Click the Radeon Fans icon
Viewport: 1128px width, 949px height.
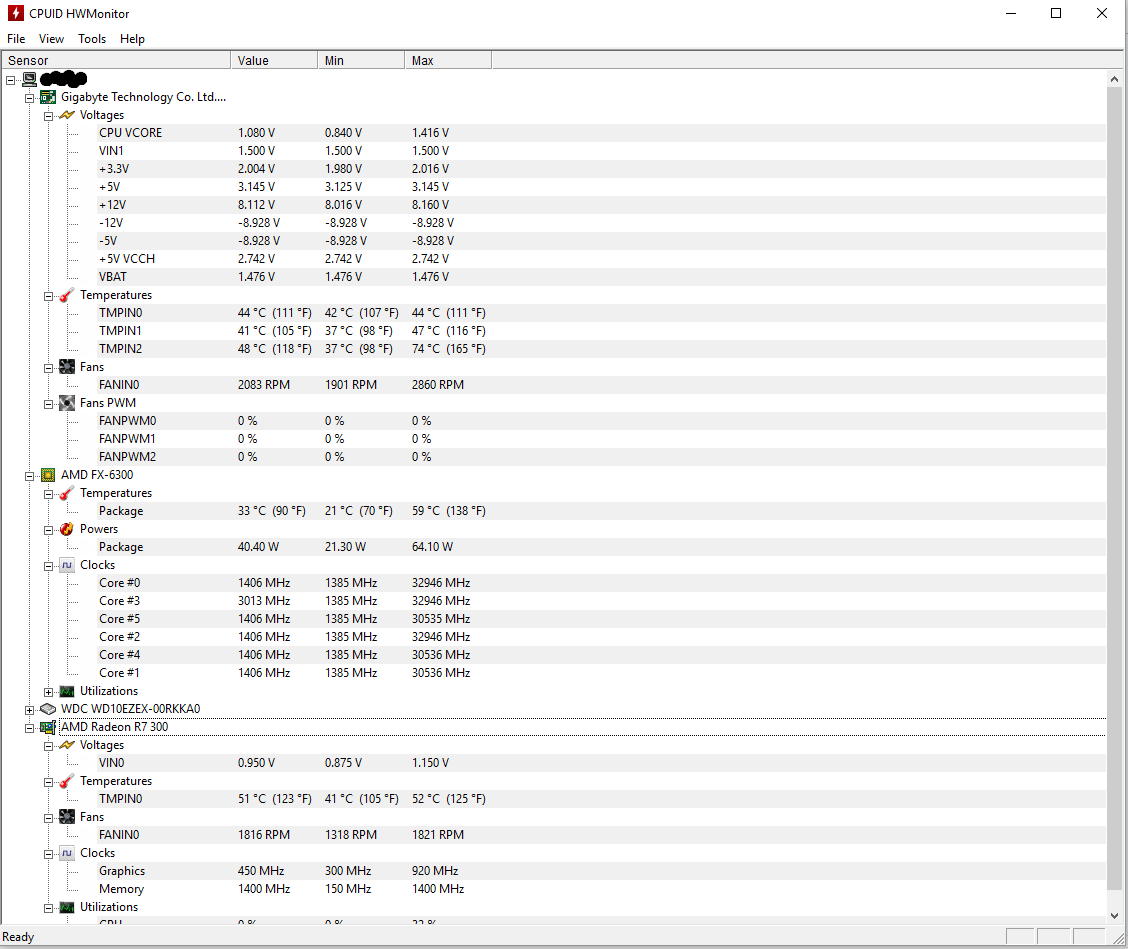click(x=67, y=817)
